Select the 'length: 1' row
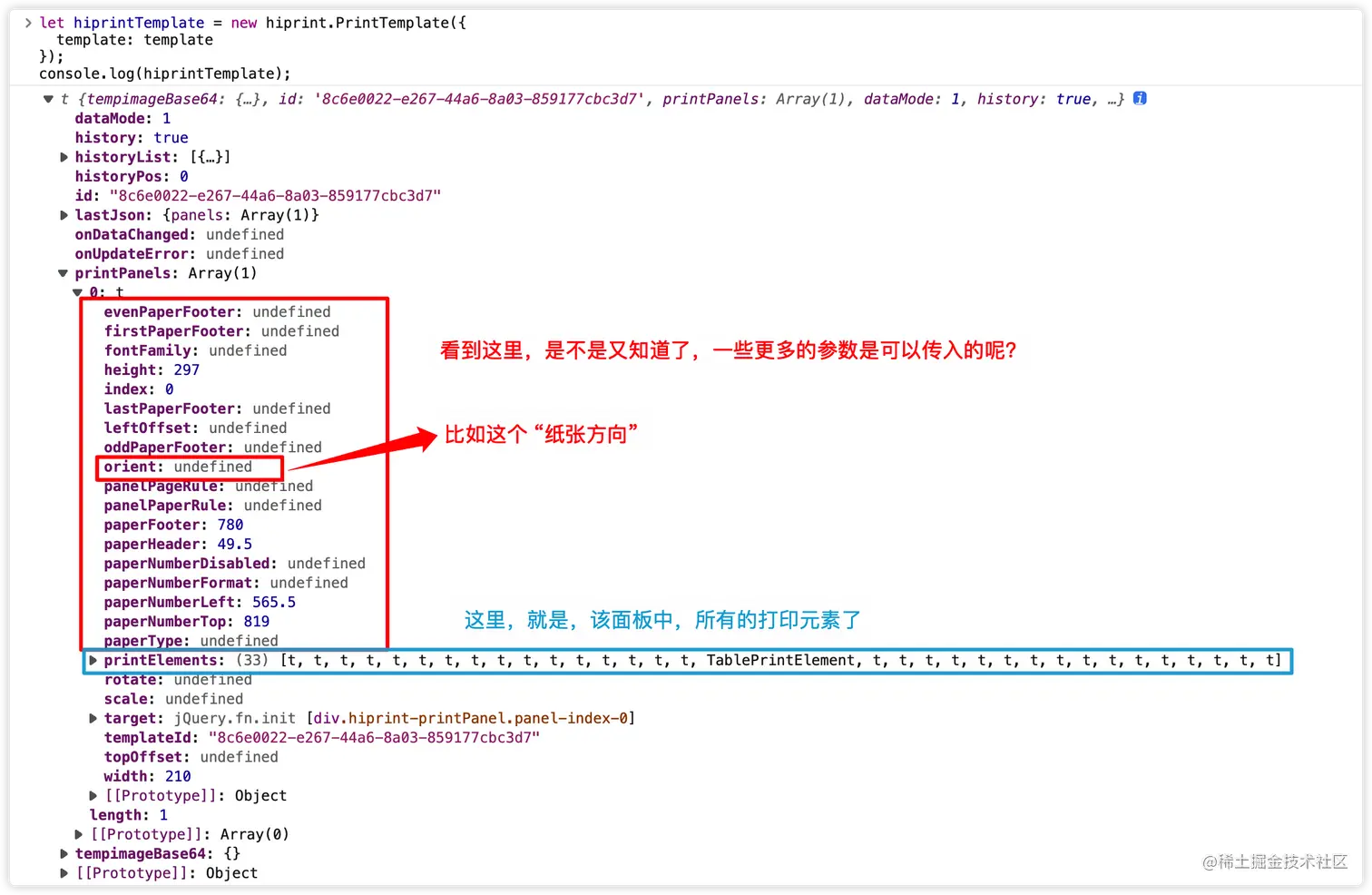 pyautogui.click(x=128, y=815)
